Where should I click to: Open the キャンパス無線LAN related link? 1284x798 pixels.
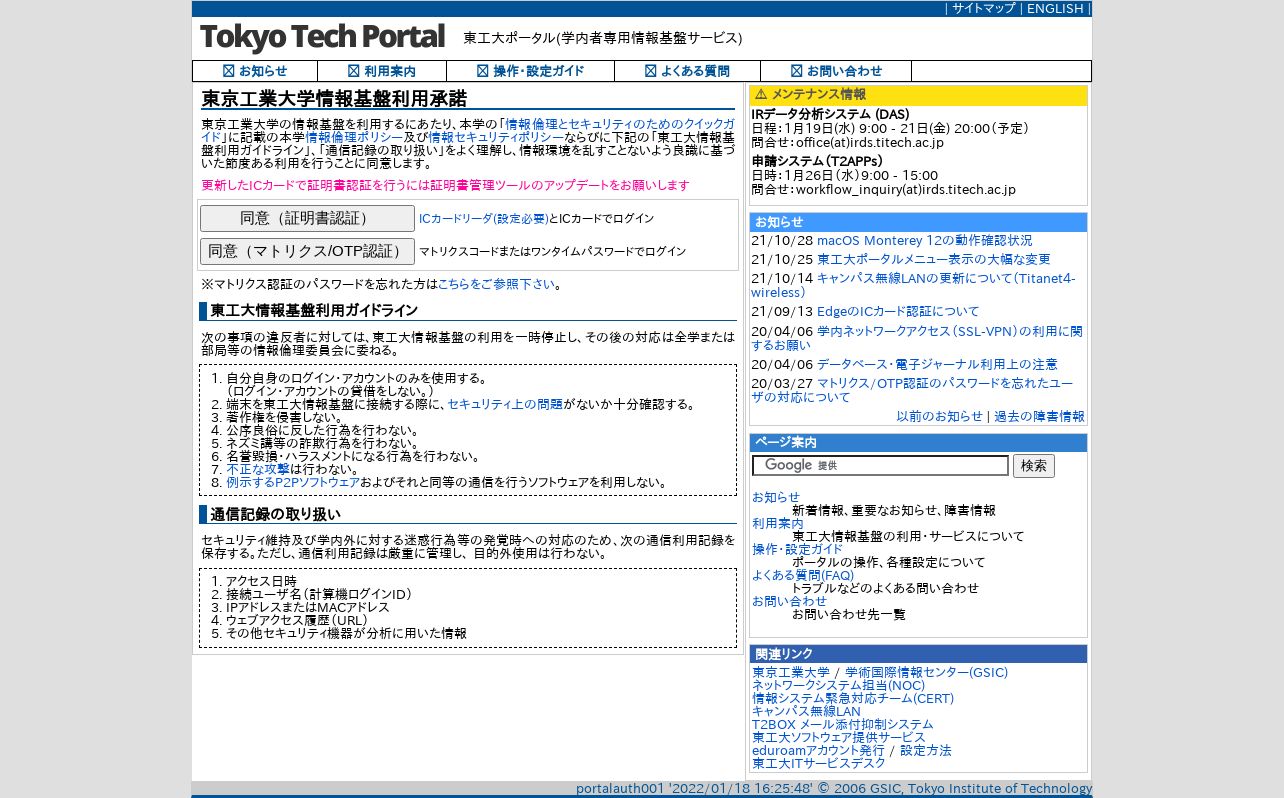click(x=806, y=712)
